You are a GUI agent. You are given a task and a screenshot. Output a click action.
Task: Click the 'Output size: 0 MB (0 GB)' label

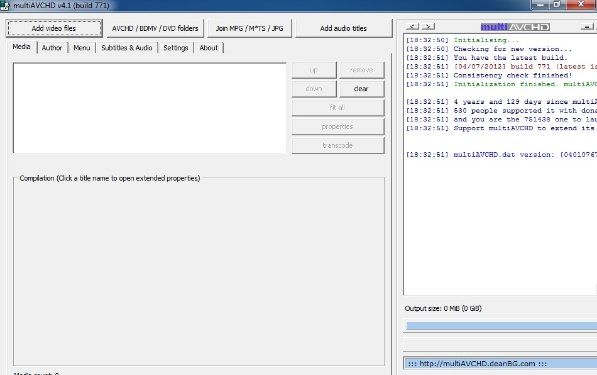[x=443, y=308]
